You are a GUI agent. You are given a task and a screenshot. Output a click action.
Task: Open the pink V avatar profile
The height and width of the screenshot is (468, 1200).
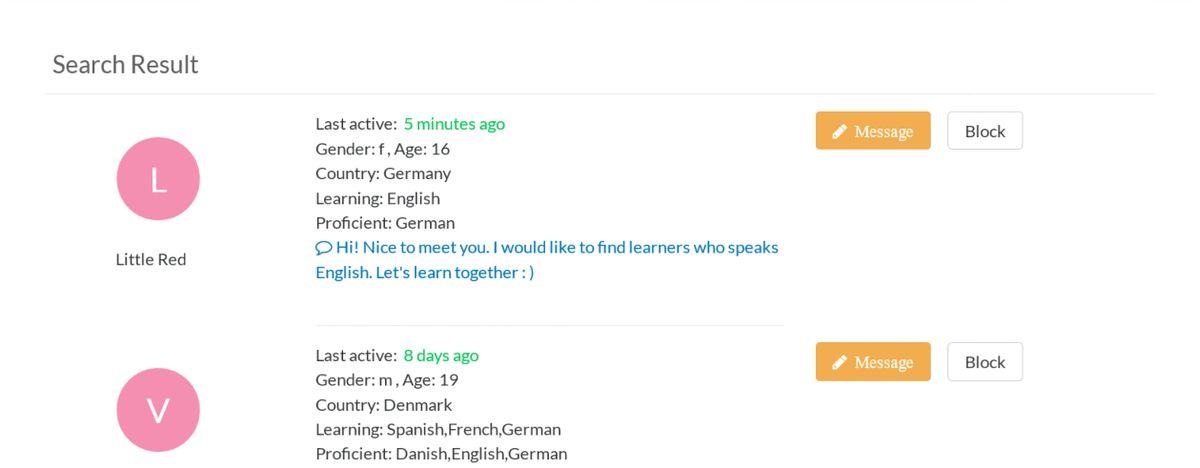pyautogui.click(x=158, y=410)
